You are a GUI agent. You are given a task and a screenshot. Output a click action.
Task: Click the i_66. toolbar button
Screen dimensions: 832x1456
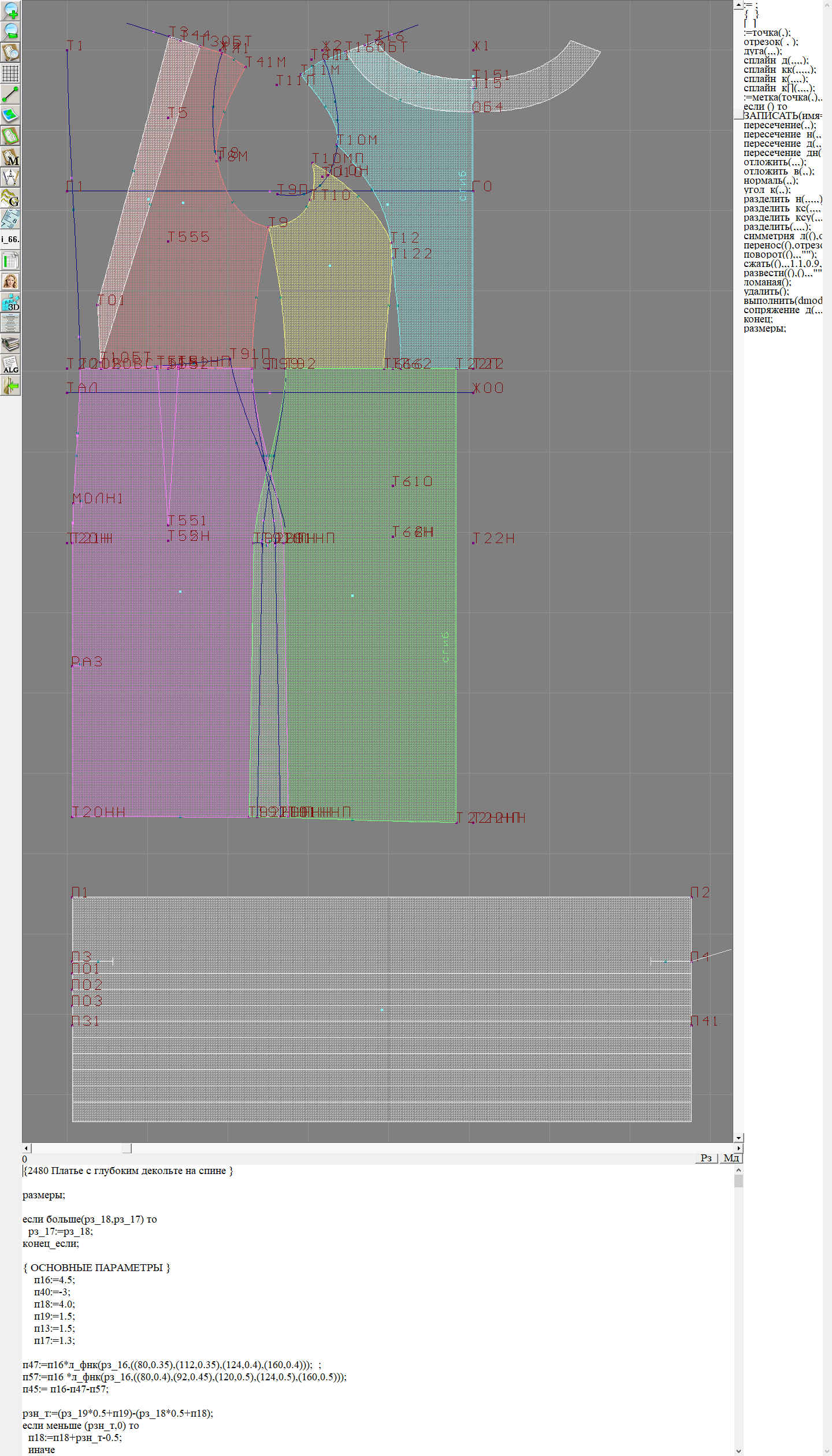pyautogui.click(x=10, y=239)
